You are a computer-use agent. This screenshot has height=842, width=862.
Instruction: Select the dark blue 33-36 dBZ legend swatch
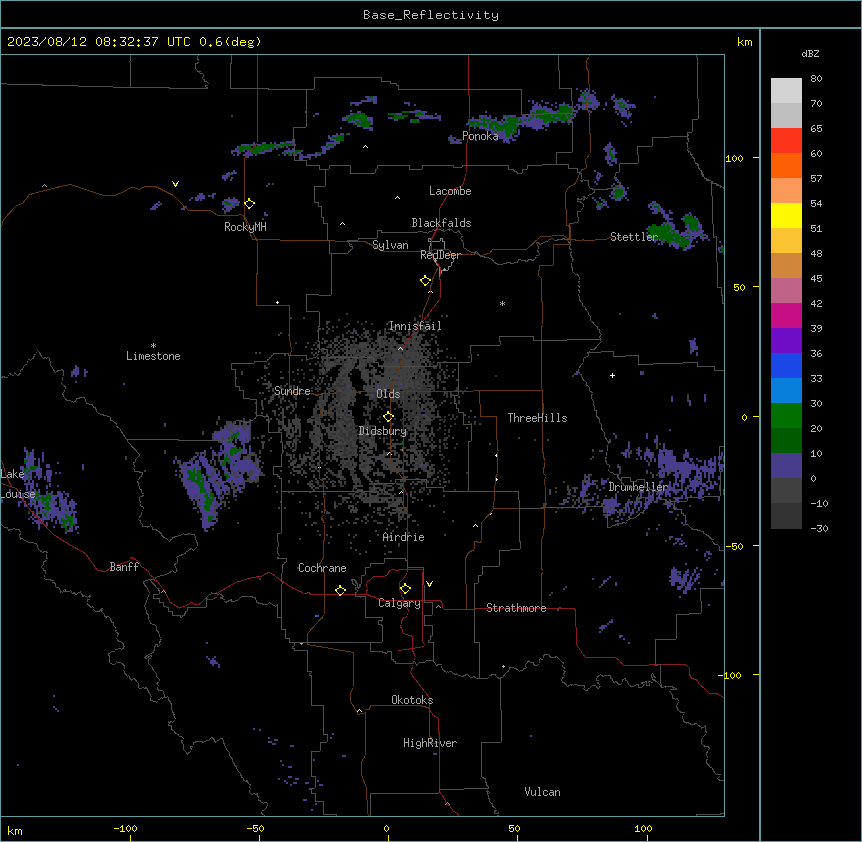(786, 365)
